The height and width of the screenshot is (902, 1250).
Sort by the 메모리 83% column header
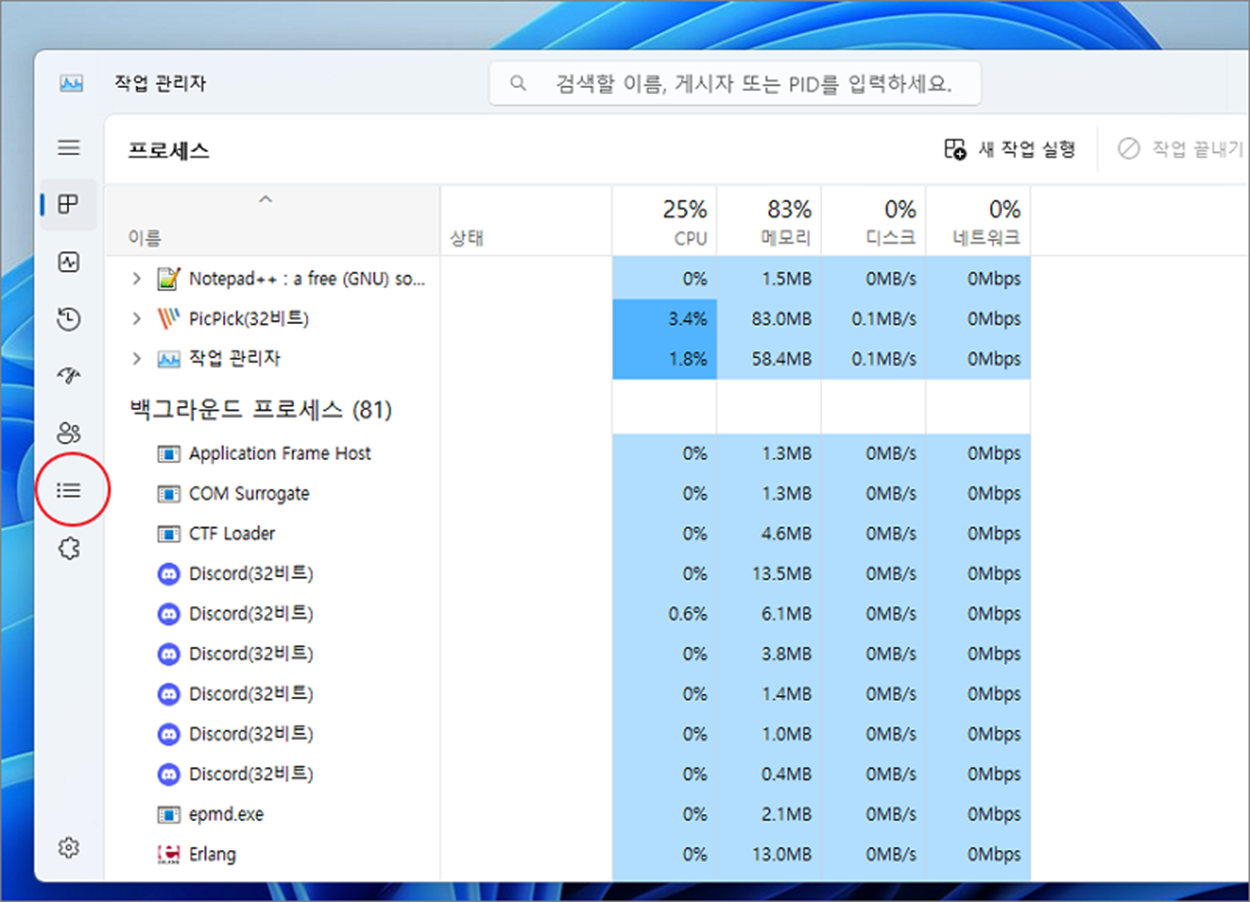pyautogui.click(x=769, y=220)
